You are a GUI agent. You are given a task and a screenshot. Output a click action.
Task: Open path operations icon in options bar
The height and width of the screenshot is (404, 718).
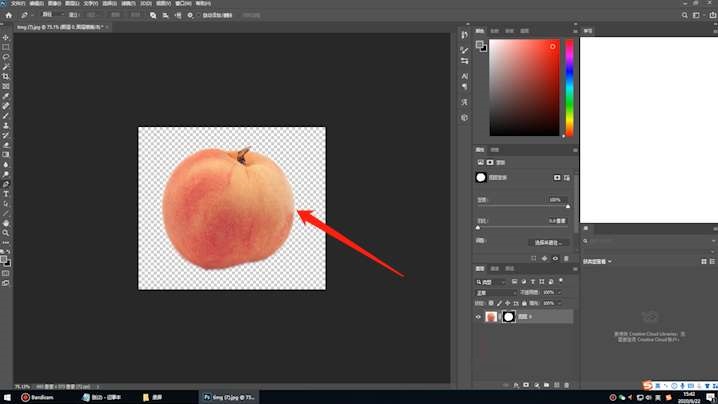tap(153, 15)
